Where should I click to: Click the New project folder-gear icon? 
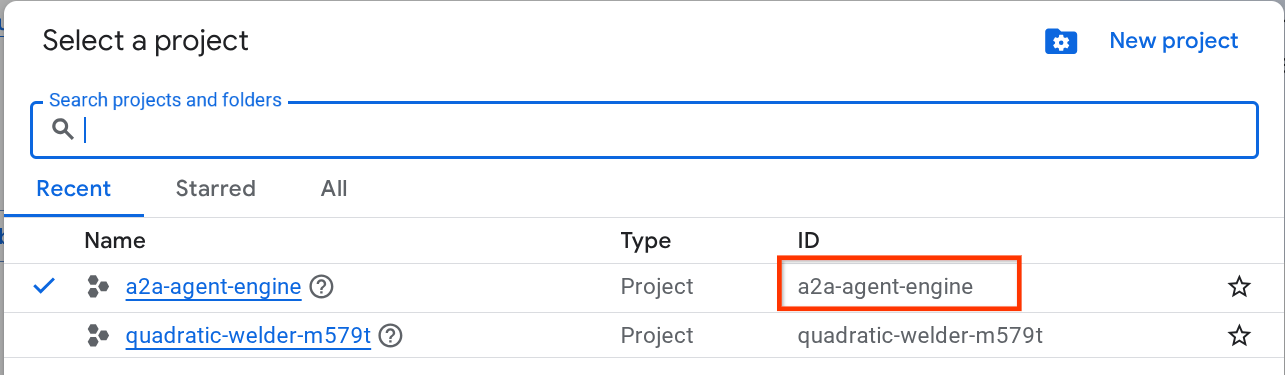click(1060, 42)
